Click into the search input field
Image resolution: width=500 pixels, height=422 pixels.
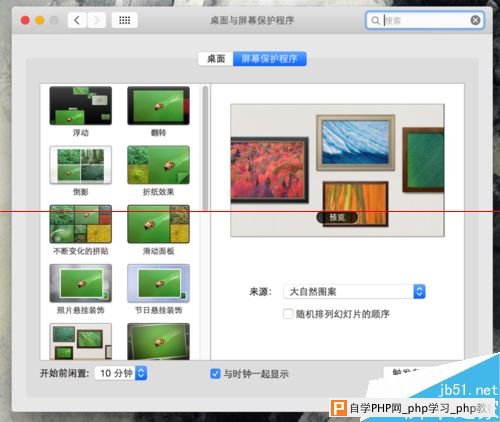pyautogui.click(x=425, y=20)
